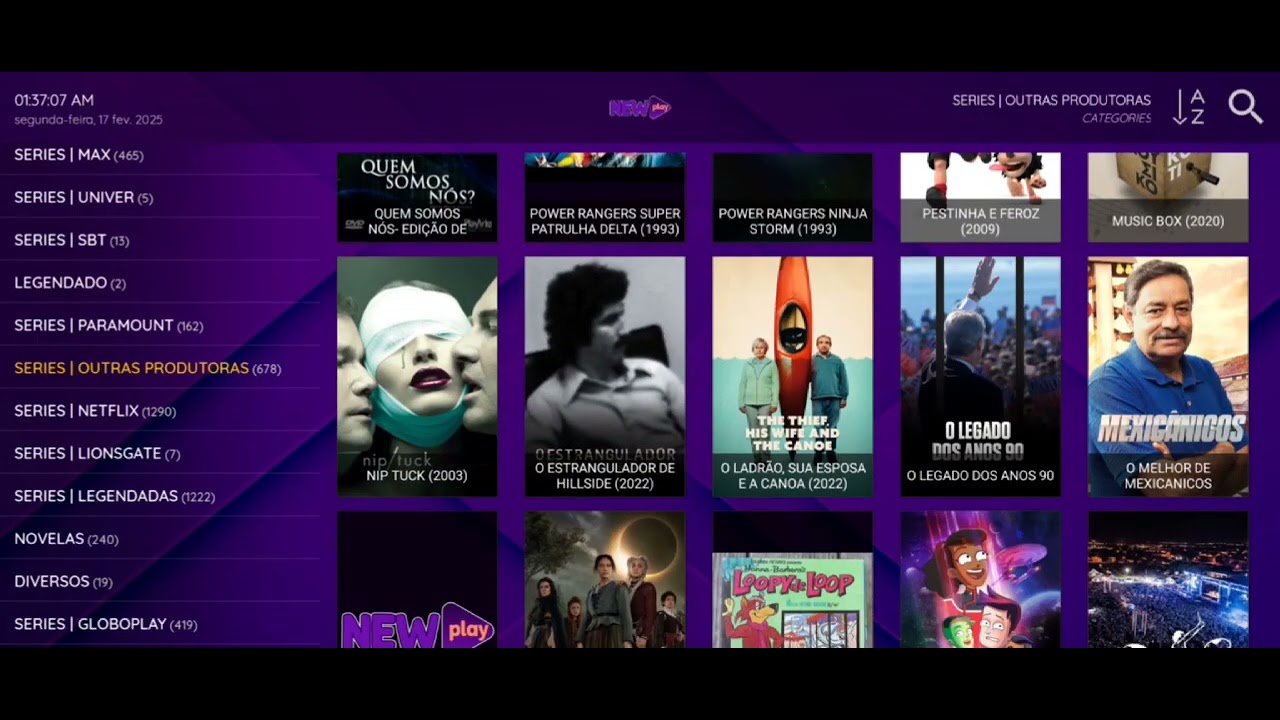Open SERIES | NETFLIX category
The height and width of the screenshot is (720, 1280).
pyautogui.click(x=160, y=411)
